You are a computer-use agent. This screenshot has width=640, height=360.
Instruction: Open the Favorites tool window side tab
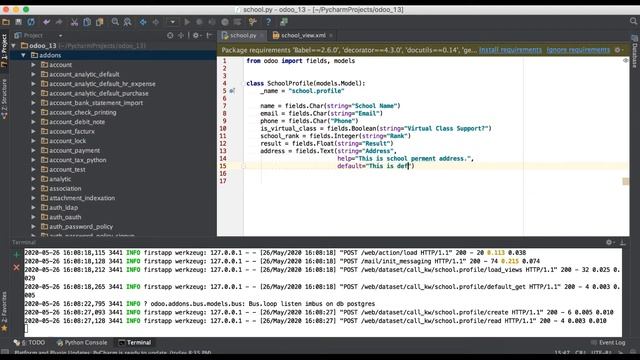coord(4,311)
